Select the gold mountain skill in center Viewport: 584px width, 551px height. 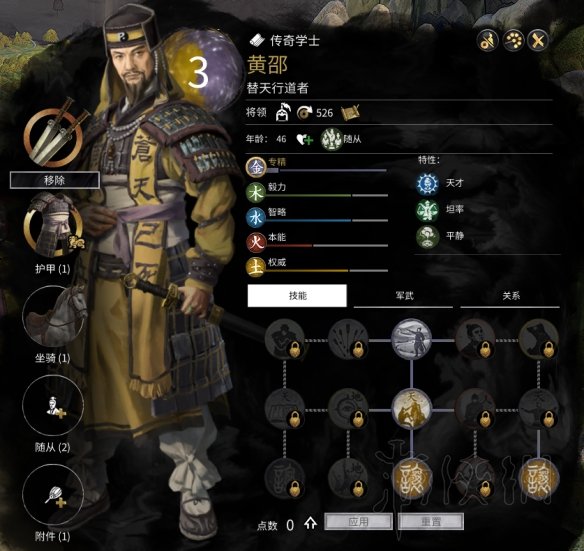412,409
